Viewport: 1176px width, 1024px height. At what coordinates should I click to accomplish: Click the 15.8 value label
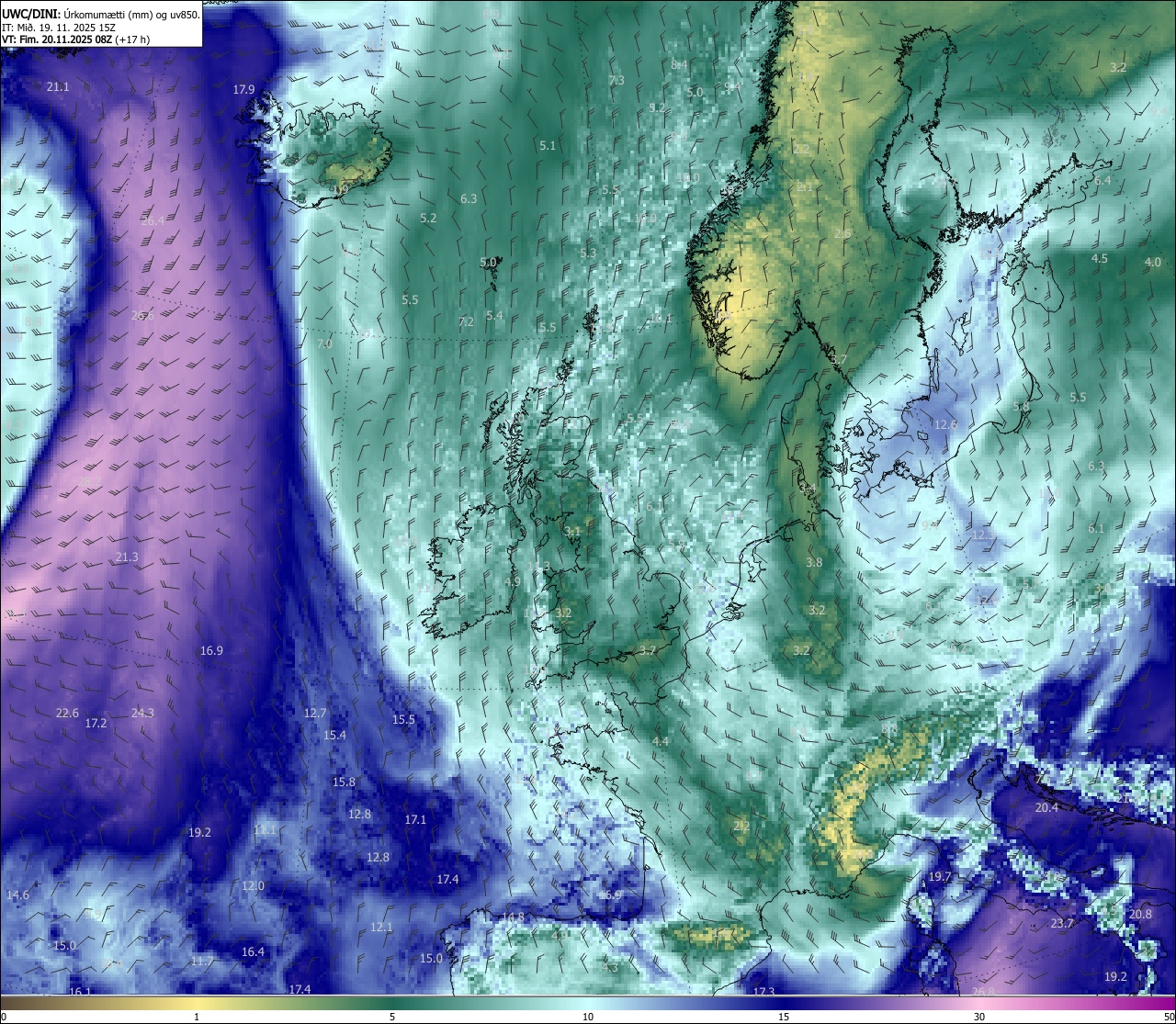pos(344,782)
